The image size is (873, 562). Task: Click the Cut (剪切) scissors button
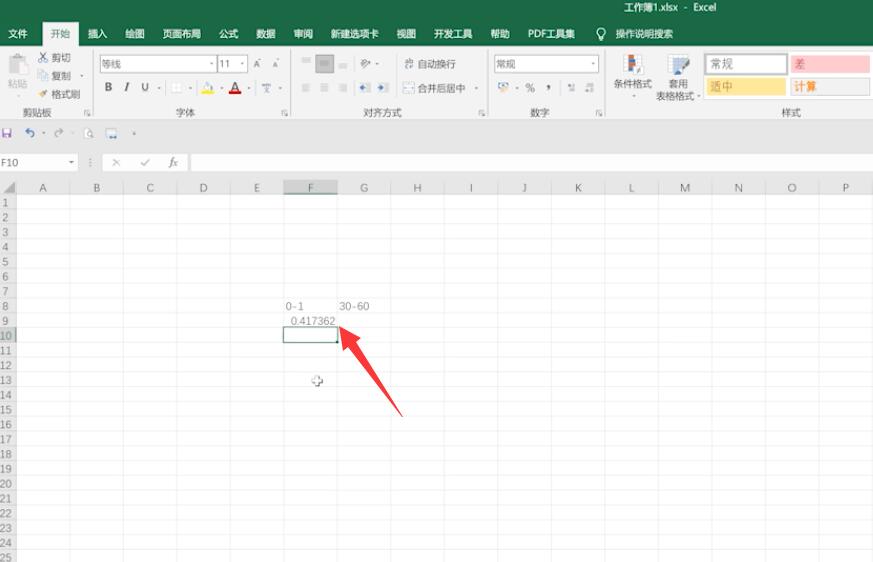pyautogui.click(x=54, y=57)
